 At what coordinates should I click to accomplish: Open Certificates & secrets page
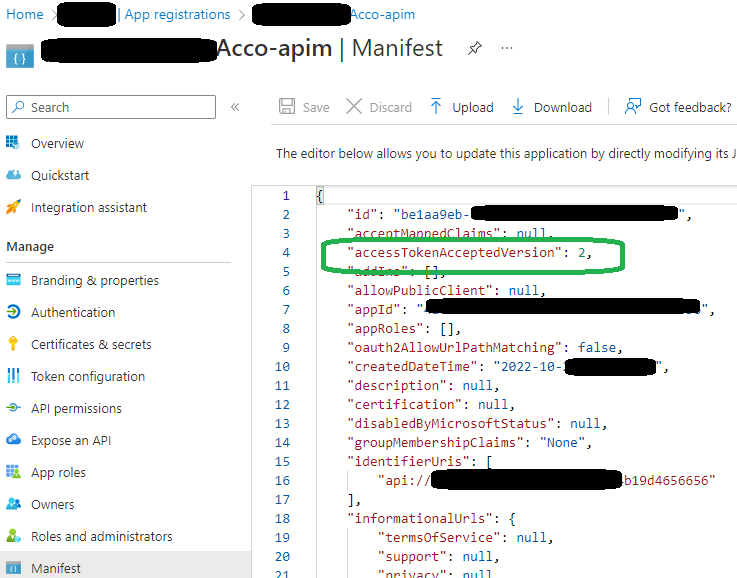click(x=91, y=344)
